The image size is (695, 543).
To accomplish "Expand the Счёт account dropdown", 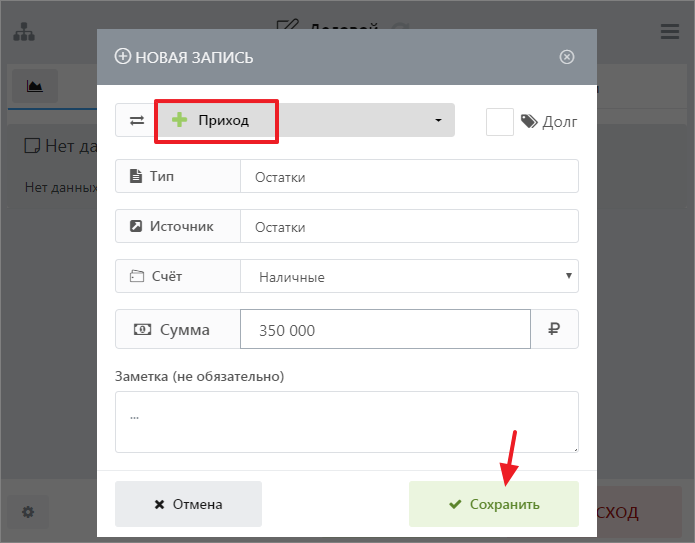I will 409,277.
